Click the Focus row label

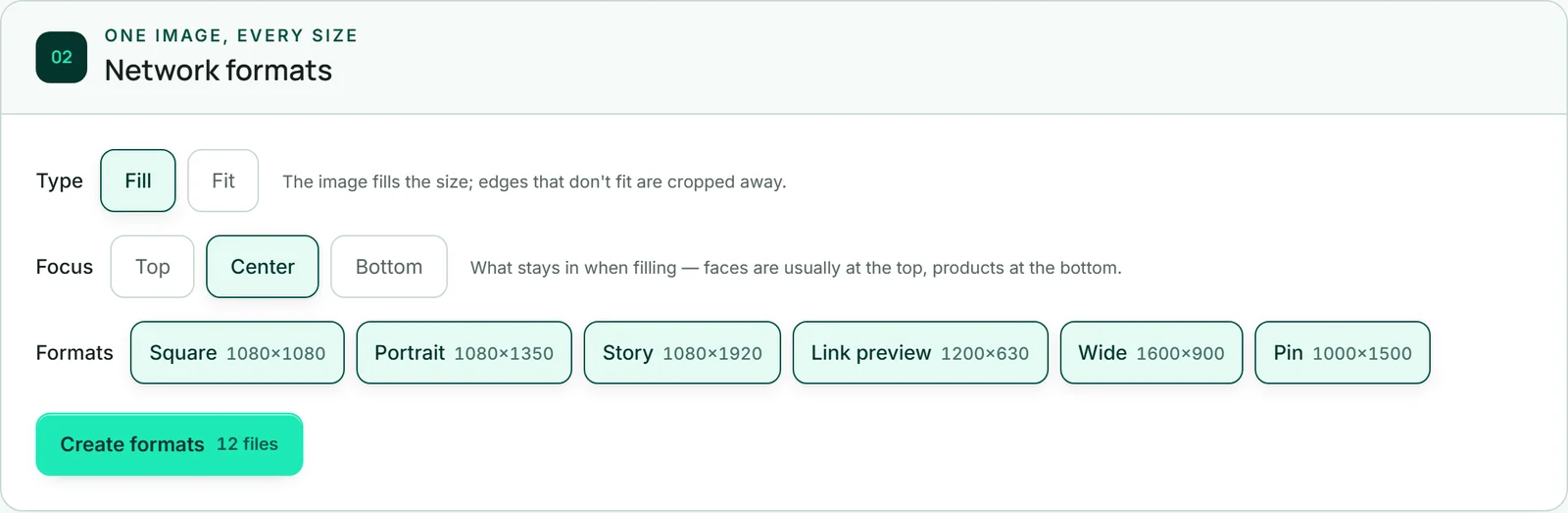coord(65,267)
